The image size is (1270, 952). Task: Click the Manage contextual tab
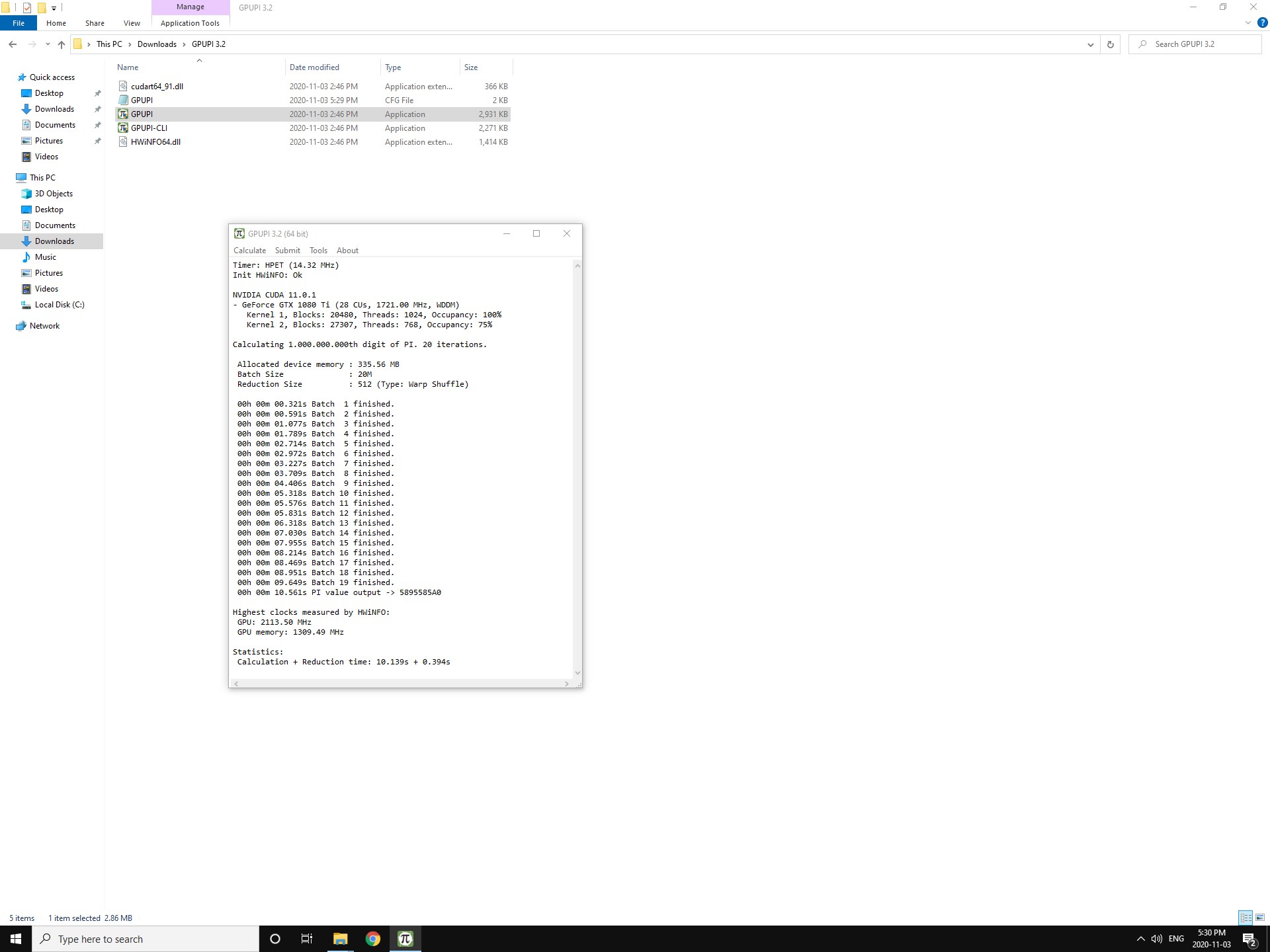click(x=190, y=7)
